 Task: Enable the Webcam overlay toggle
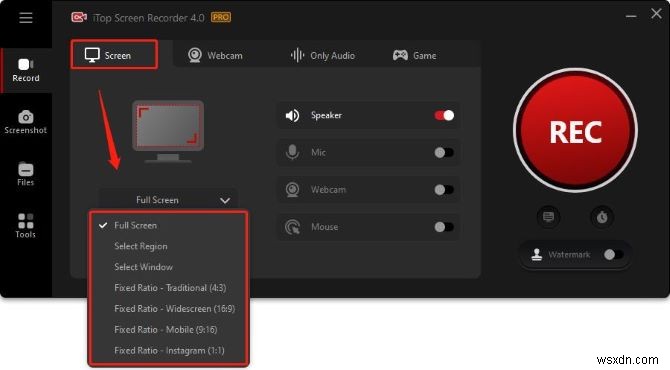[x=444, y=190]
